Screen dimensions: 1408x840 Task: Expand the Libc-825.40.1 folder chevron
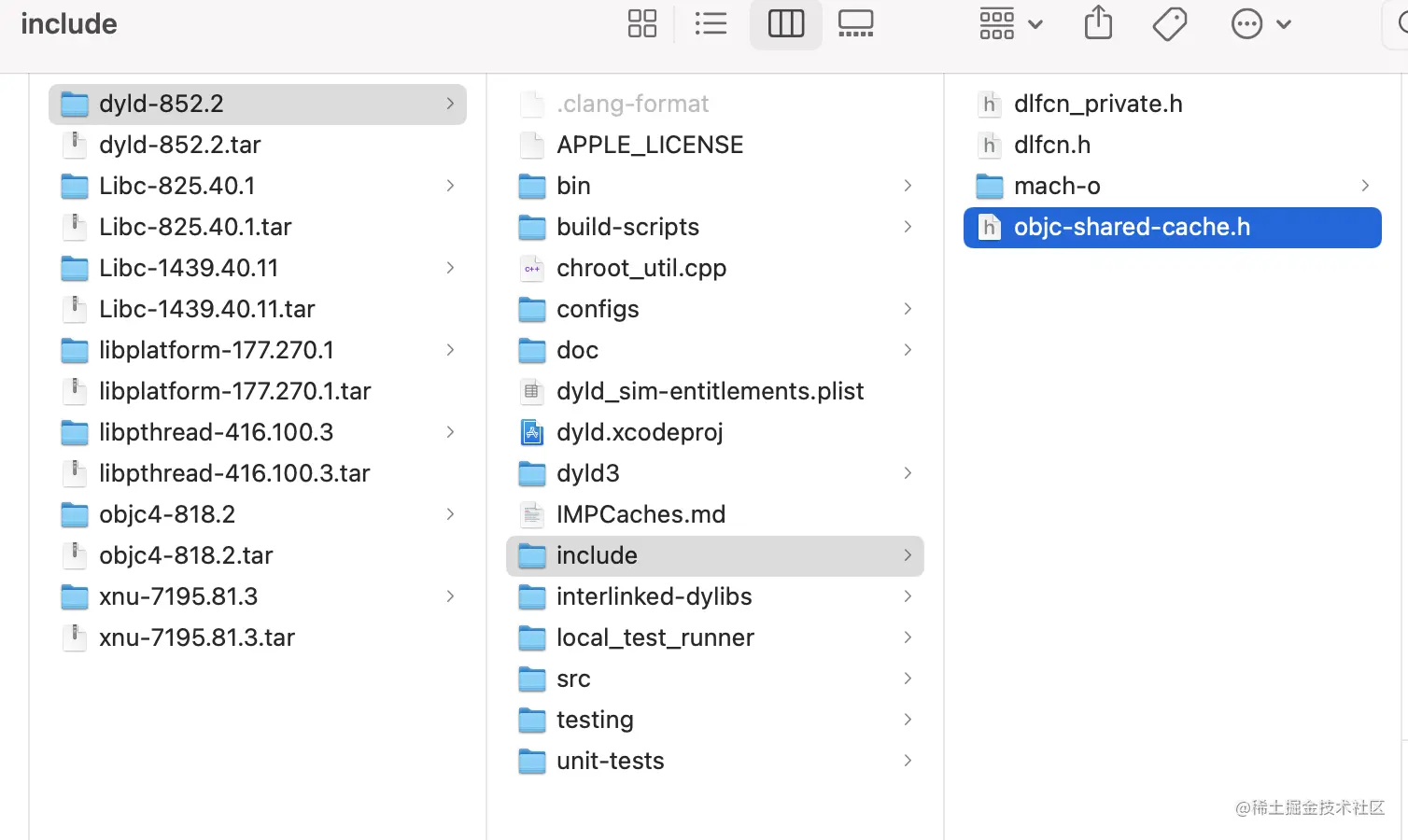[x=450, y=186]
